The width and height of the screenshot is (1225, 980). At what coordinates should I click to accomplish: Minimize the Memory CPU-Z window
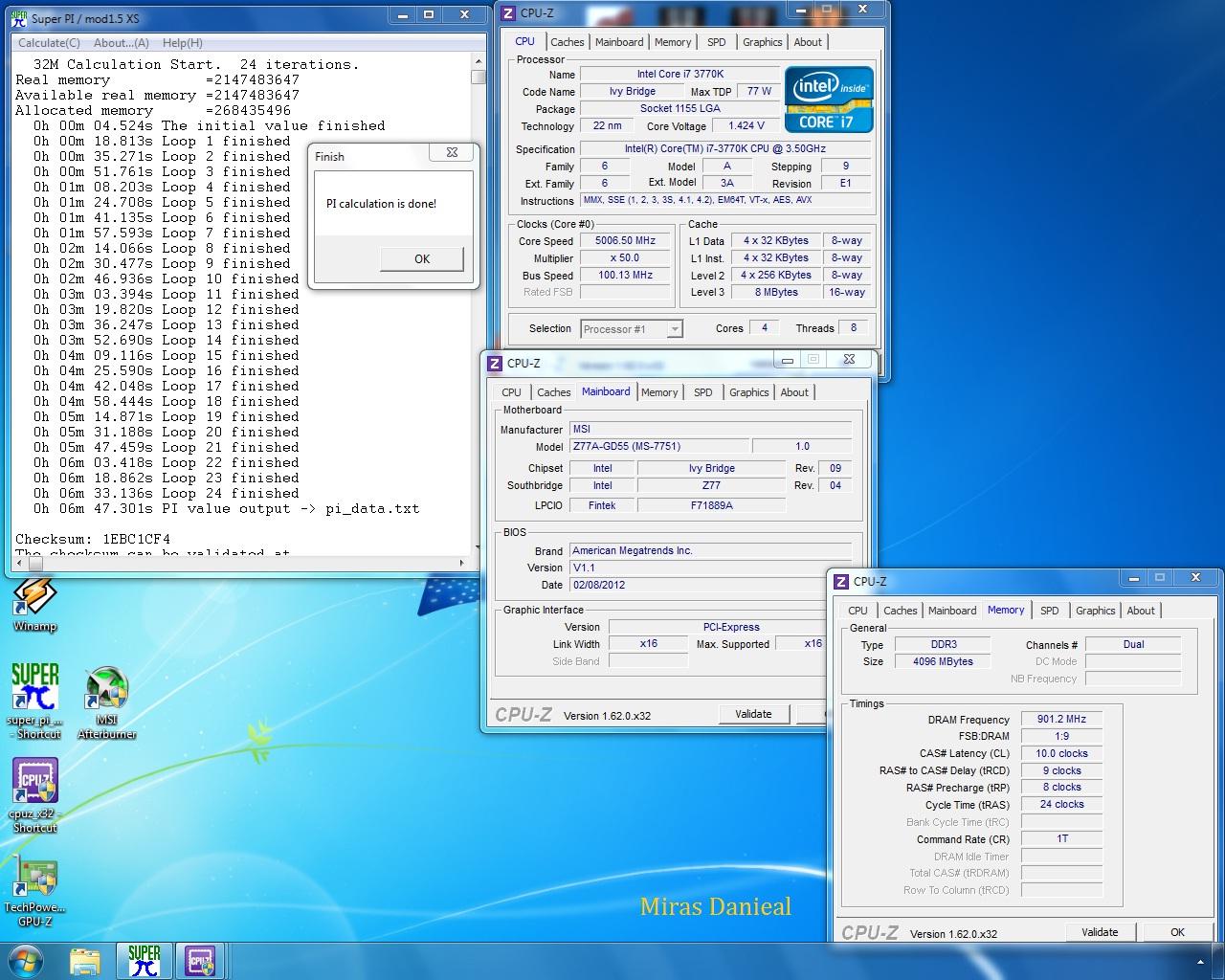(x=1133, y=578)
